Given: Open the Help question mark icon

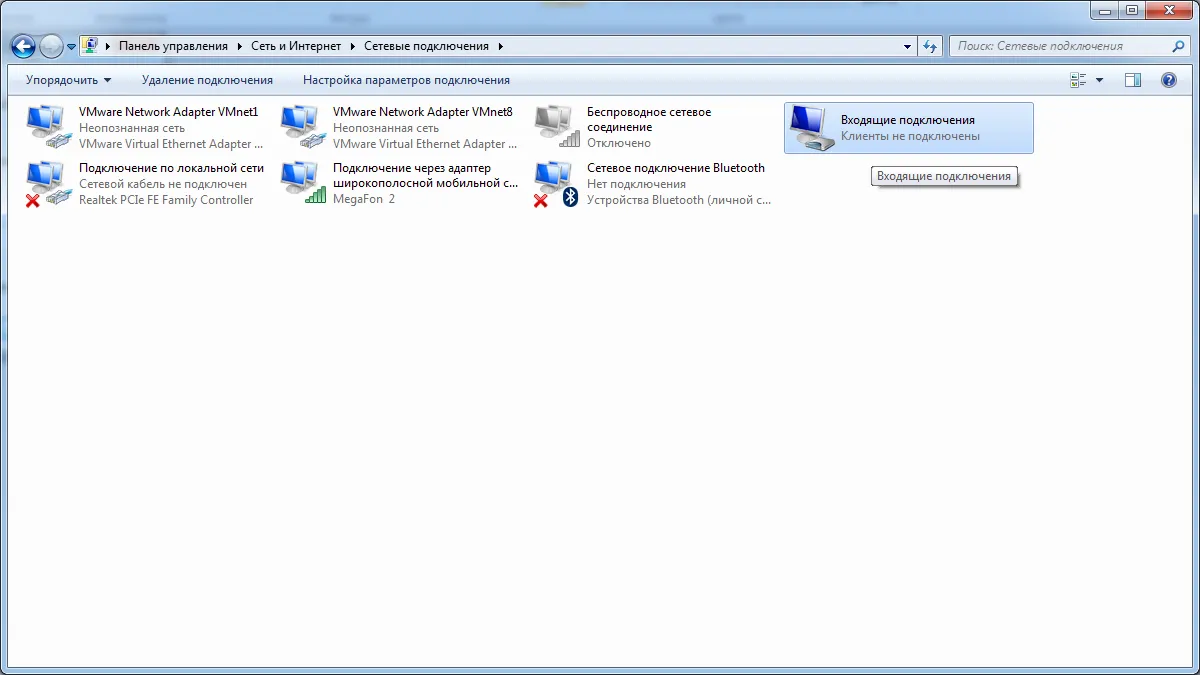Looking at the screenshot, I should (1168, 80).
